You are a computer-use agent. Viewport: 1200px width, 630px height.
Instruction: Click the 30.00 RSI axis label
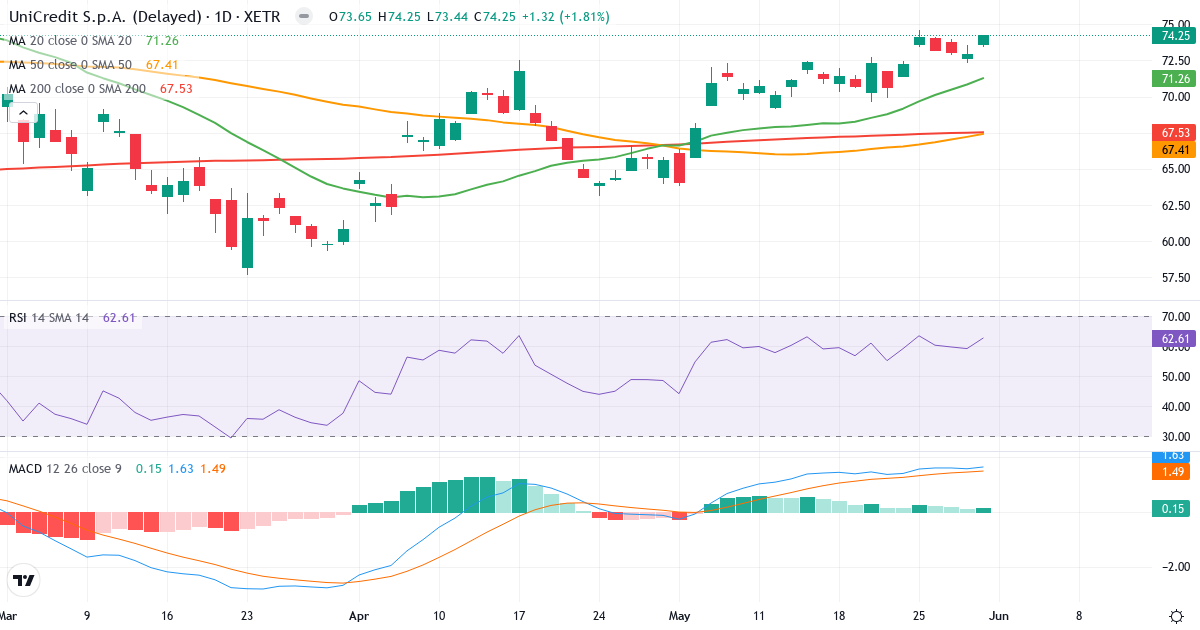(x=1175, y=436)
